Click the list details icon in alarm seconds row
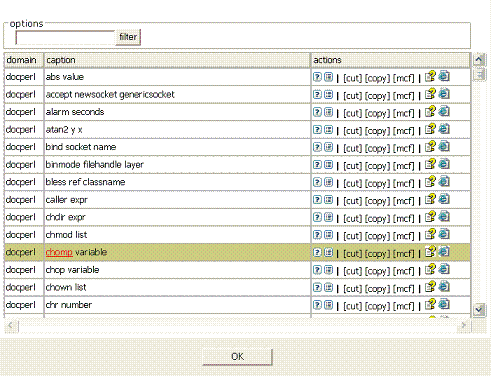This screenshot has height=376, width=491. click(x=328, y=112)
